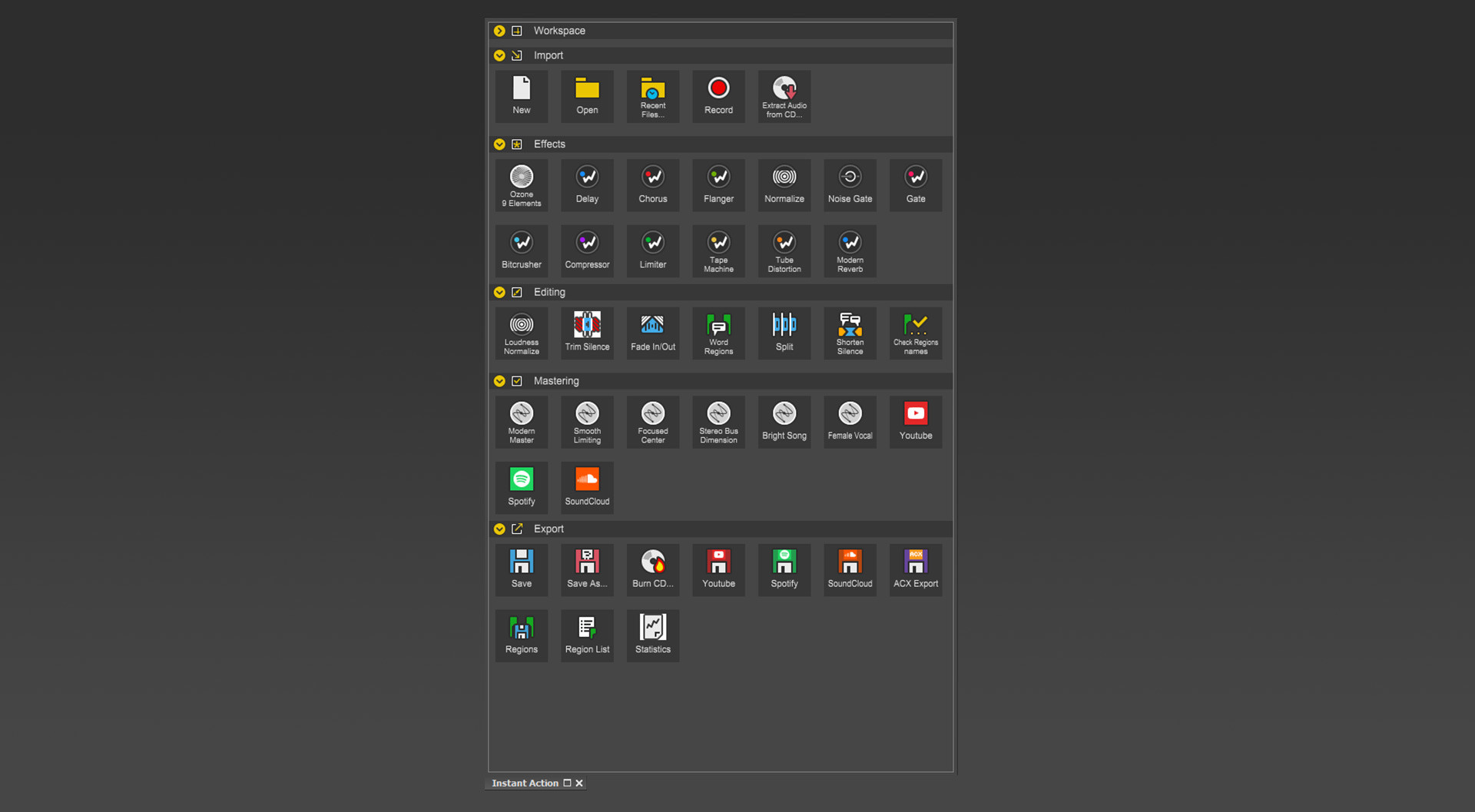Start a new recording with Record
The height and width of the screenshot is (812, 1475).
tap(718, 96)
